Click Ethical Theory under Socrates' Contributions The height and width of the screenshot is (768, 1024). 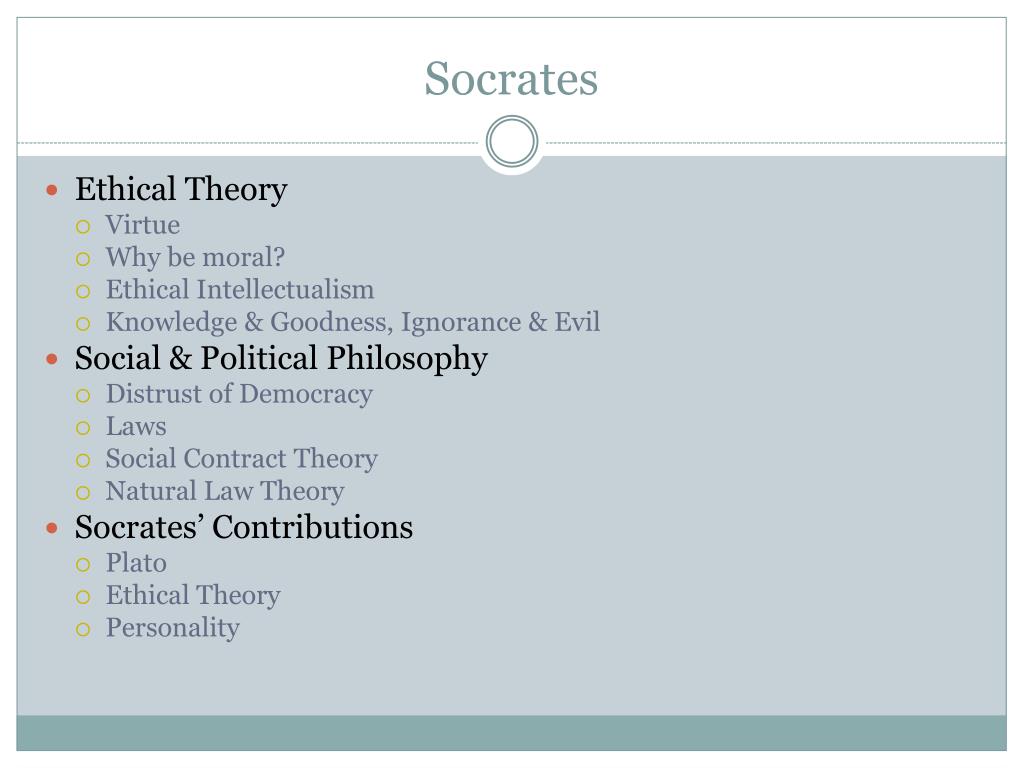coord(193,596)
